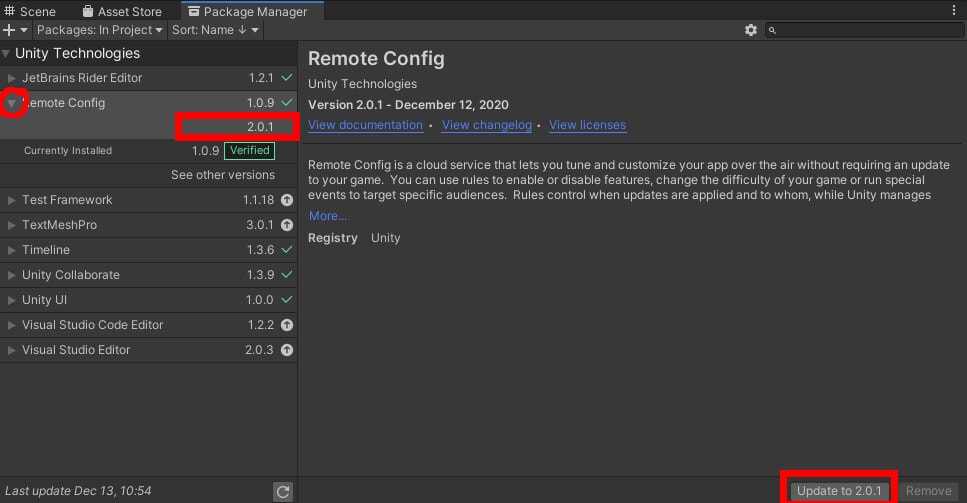Click Visual Studio Editor update icon
The height and width of the screenshot is (503, 967).
287,350
